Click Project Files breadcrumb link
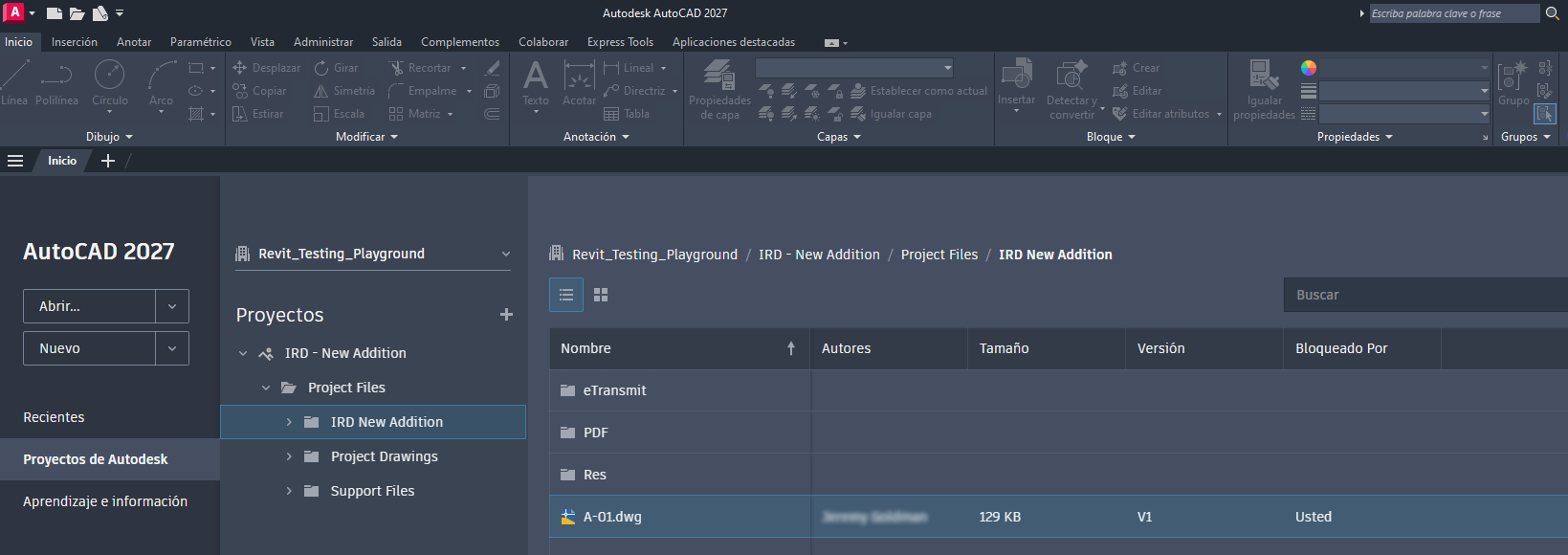 tap(939, 255)
